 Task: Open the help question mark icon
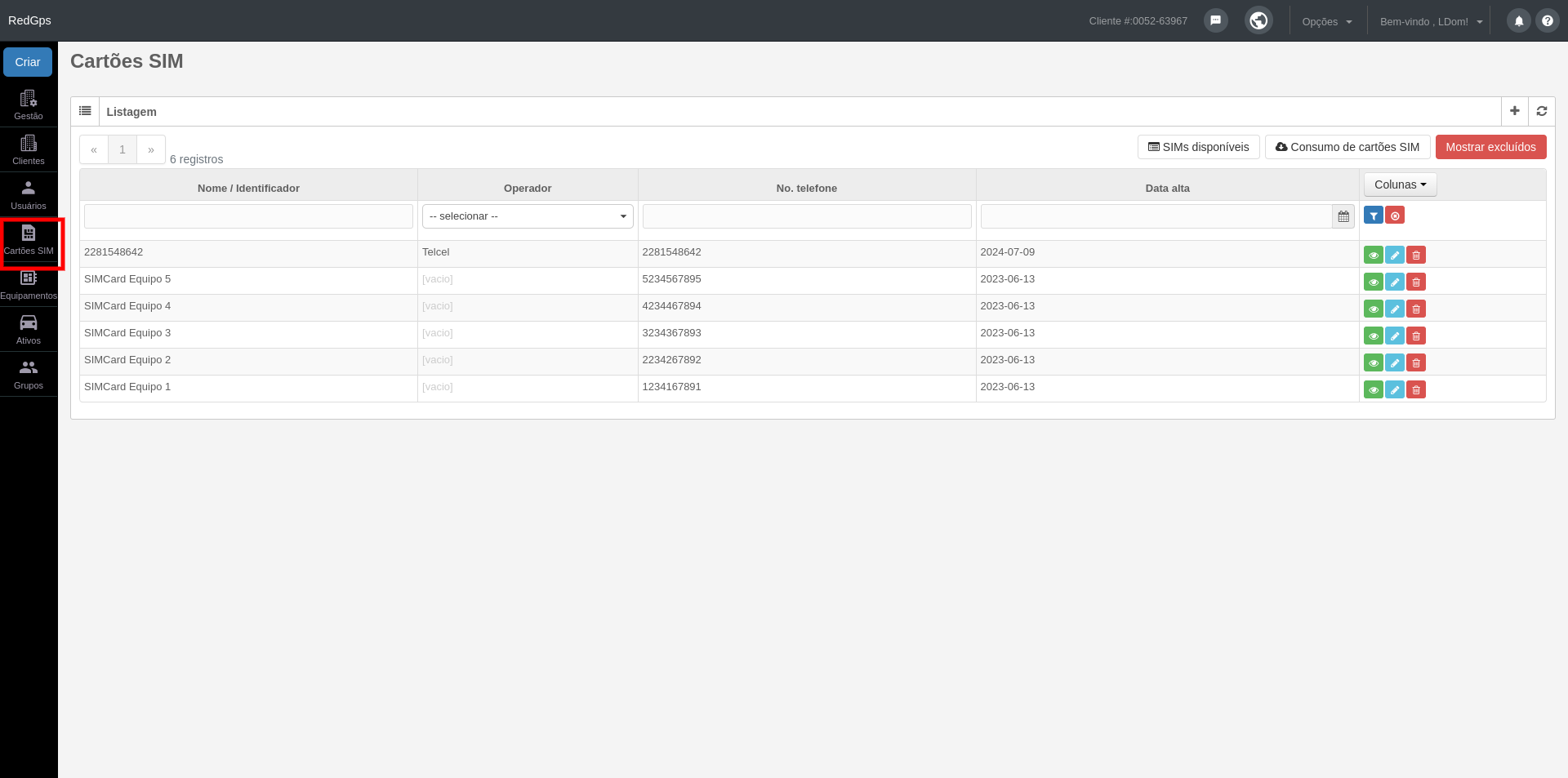pyautogui.click(x=1547, y=21)
